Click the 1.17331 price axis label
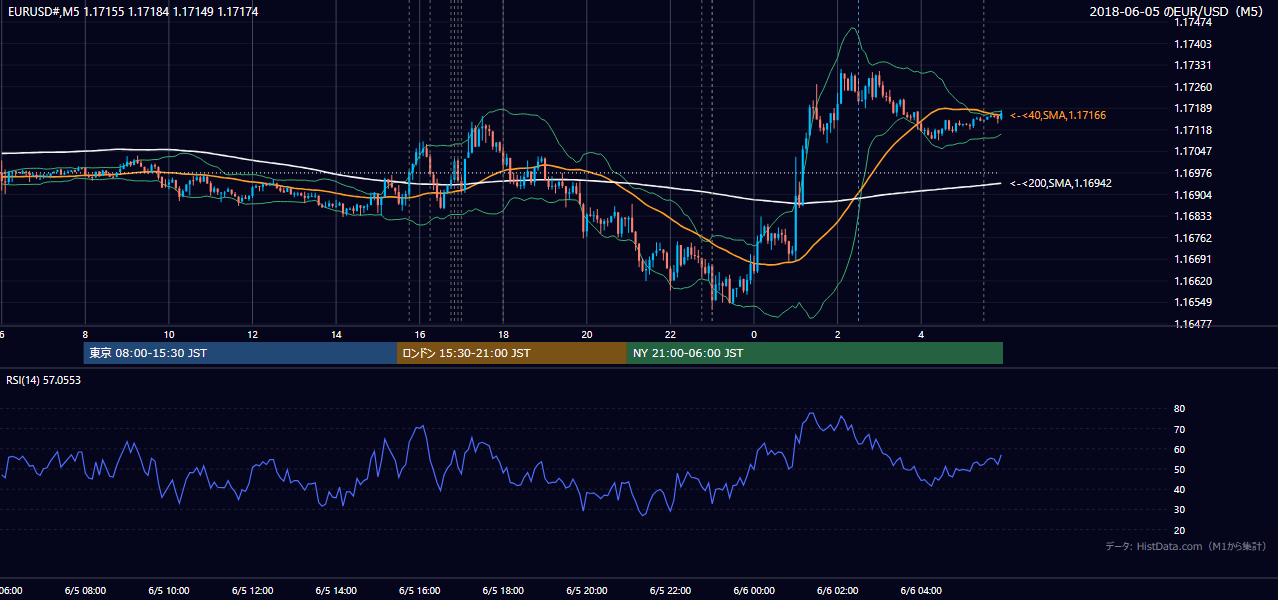This screenshot has width=1278, height=600. [1193, 65]
